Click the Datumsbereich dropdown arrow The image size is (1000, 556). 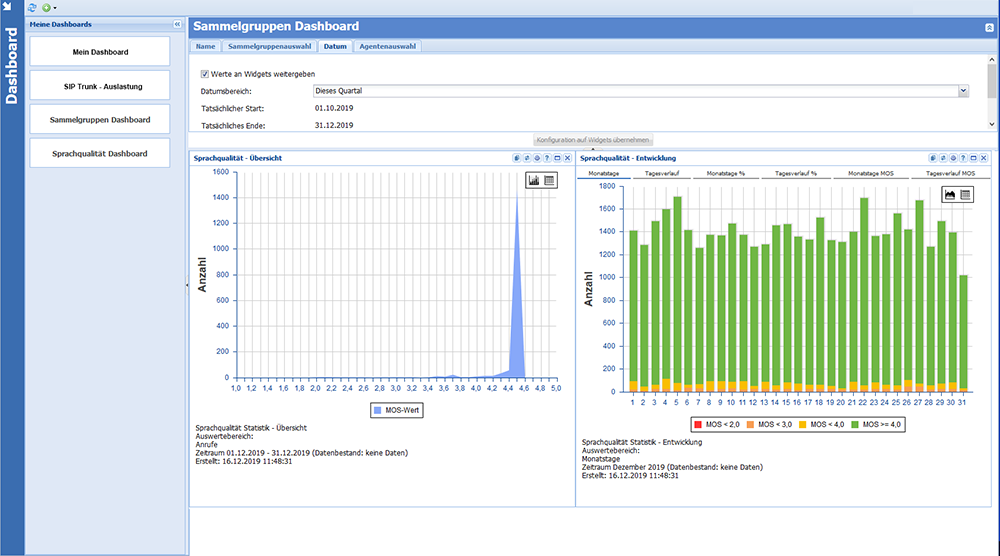pos(964,91)
